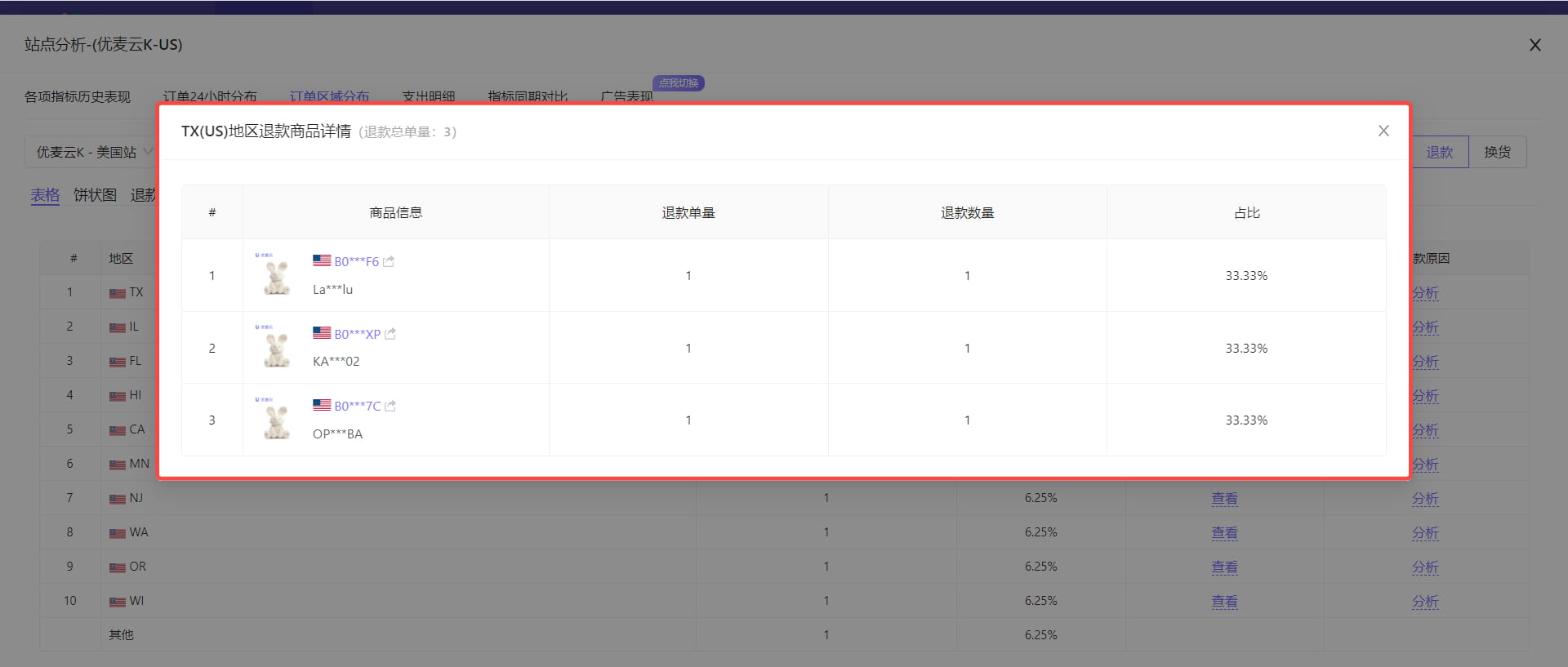Click 查看 link in NJ row
The image size is (1568, 667).
[x=1224, y=498]
